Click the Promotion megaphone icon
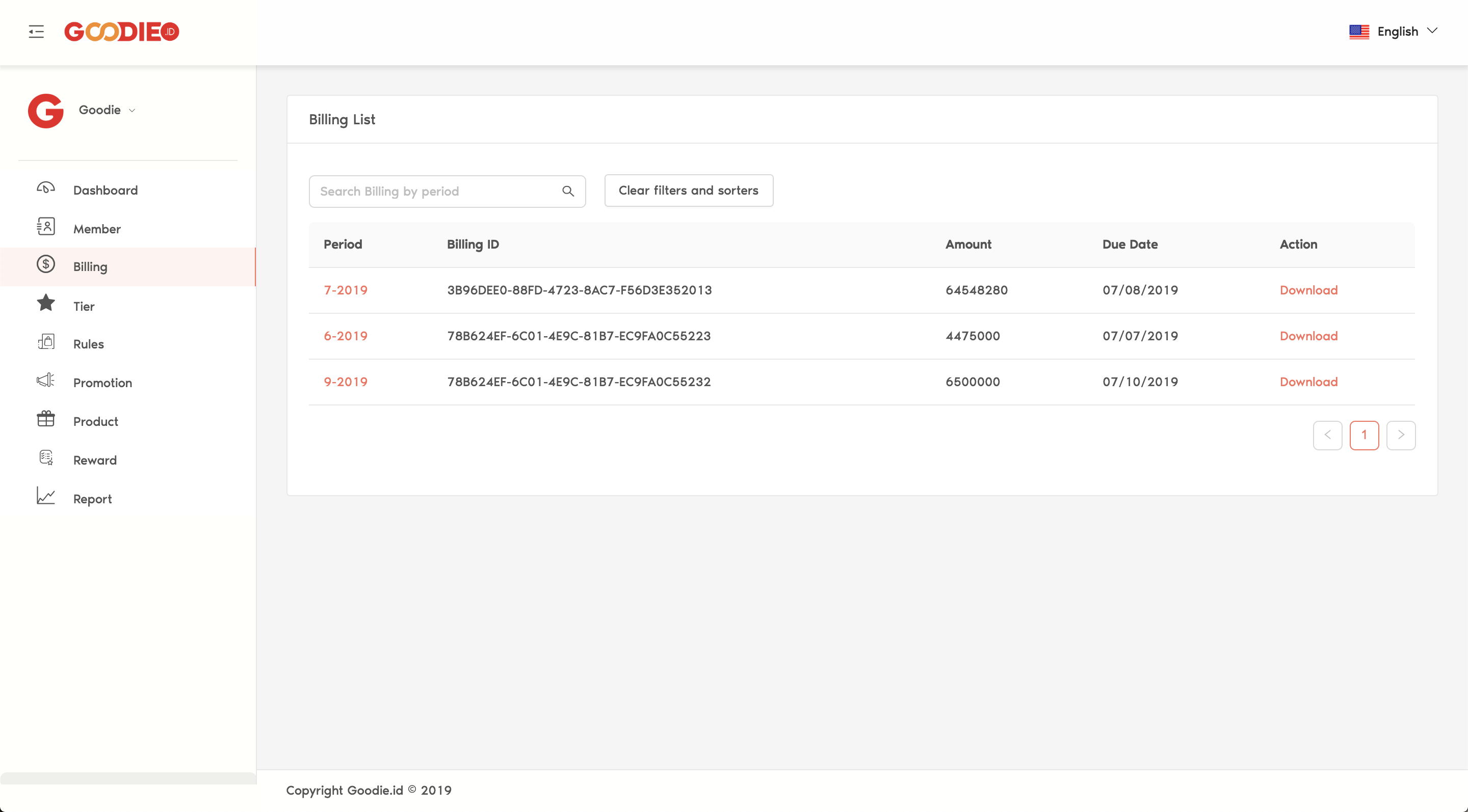 click(45, 381)
